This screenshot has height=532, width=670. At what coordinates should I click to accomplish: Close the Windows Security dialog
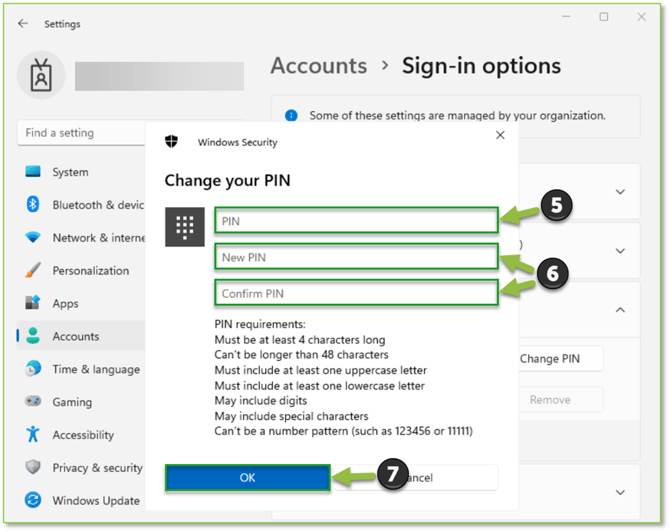[500, 135]
